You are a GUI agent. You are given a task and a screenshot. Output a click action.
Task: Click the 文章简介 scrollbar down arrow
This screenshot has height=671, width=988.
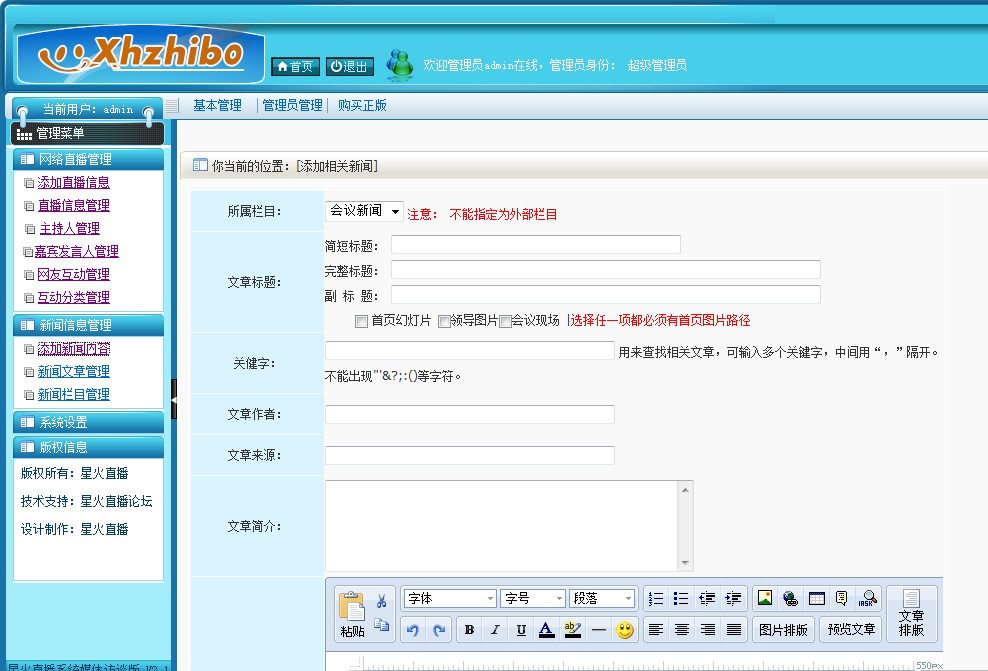click(685, 563)
